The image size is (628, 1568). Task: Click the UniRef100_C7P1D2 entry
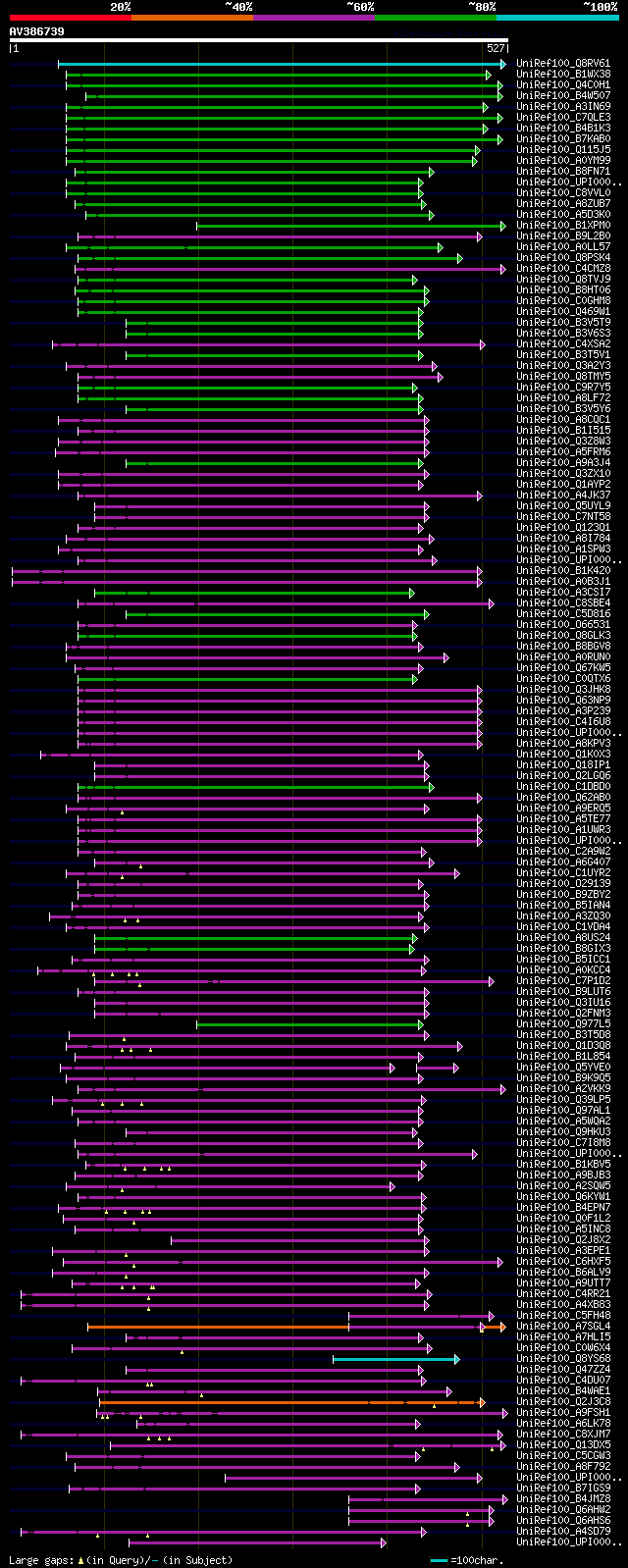click(563, 981)
